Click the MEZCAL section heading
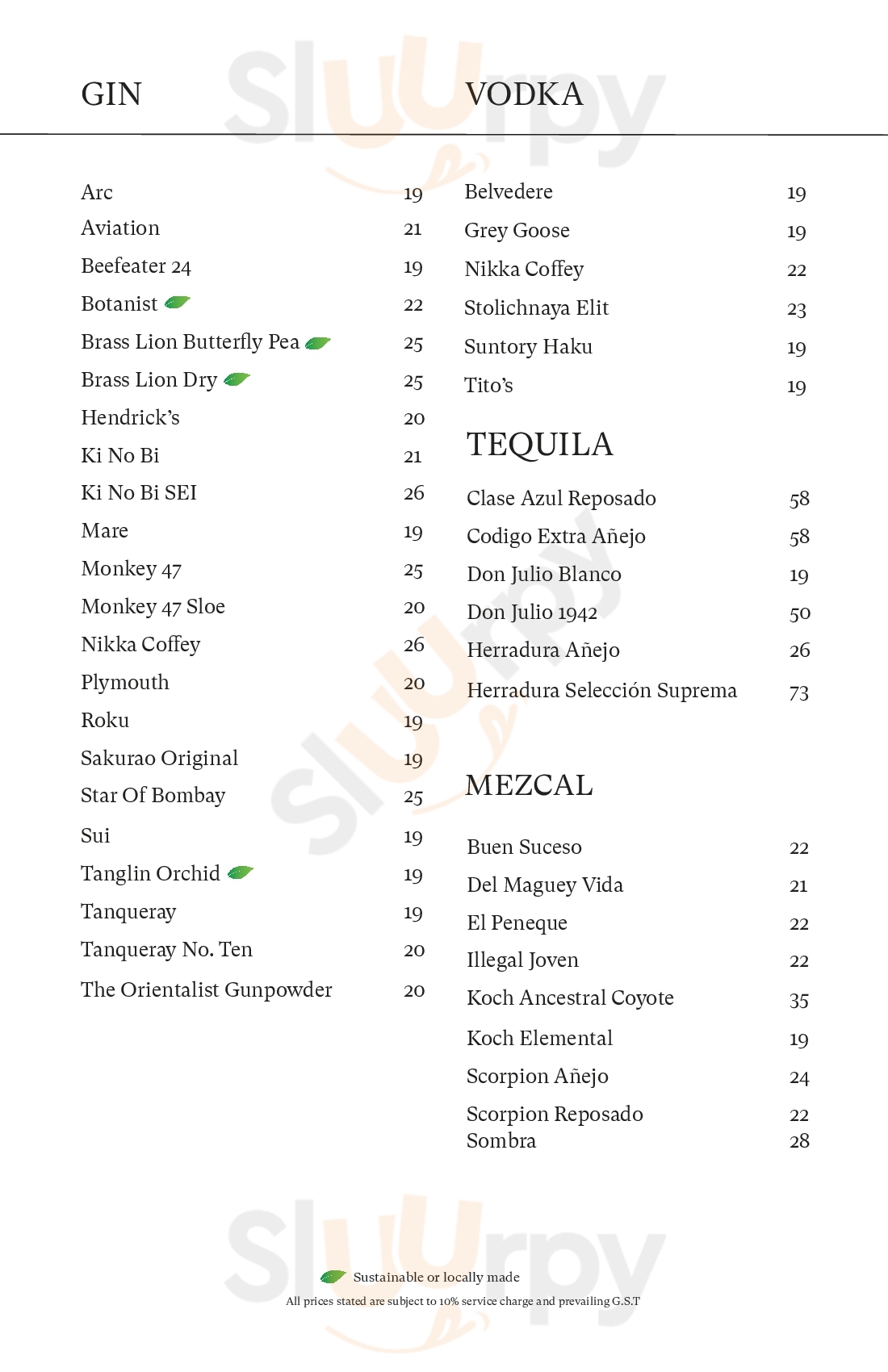 (x=529, y=785)
